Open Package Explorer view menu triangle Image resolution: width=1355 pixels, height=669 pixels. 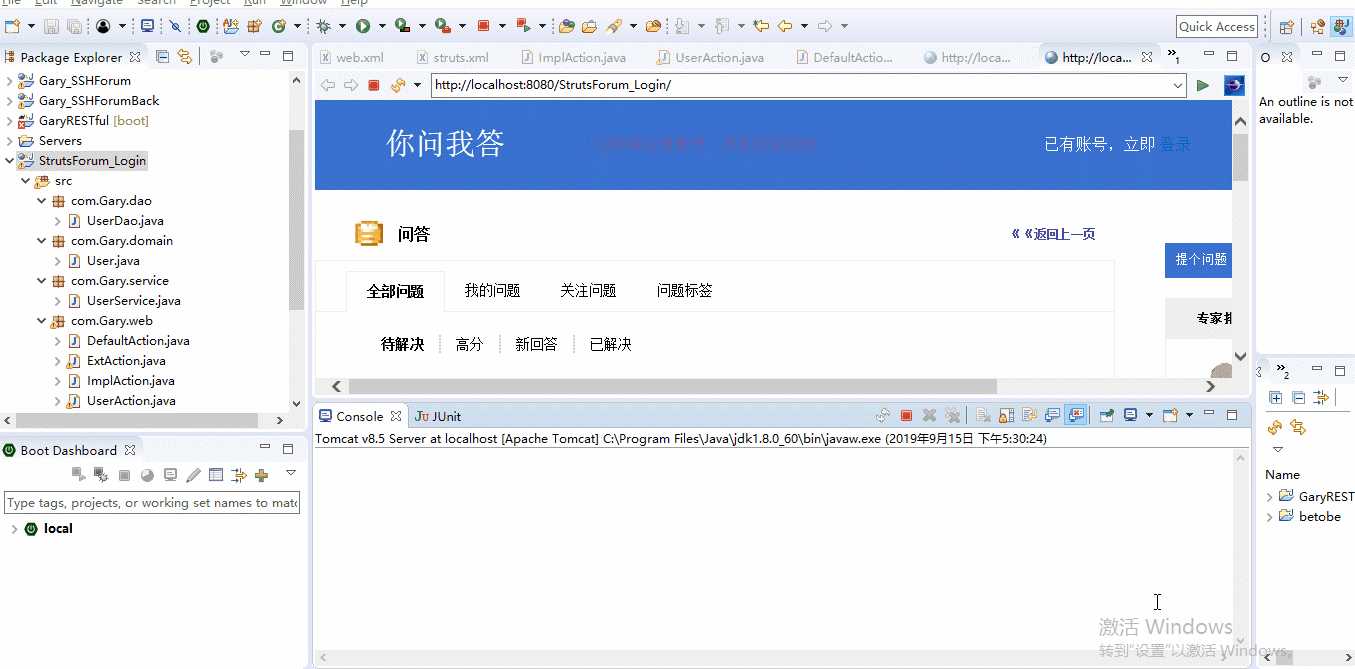click(244, 54)
